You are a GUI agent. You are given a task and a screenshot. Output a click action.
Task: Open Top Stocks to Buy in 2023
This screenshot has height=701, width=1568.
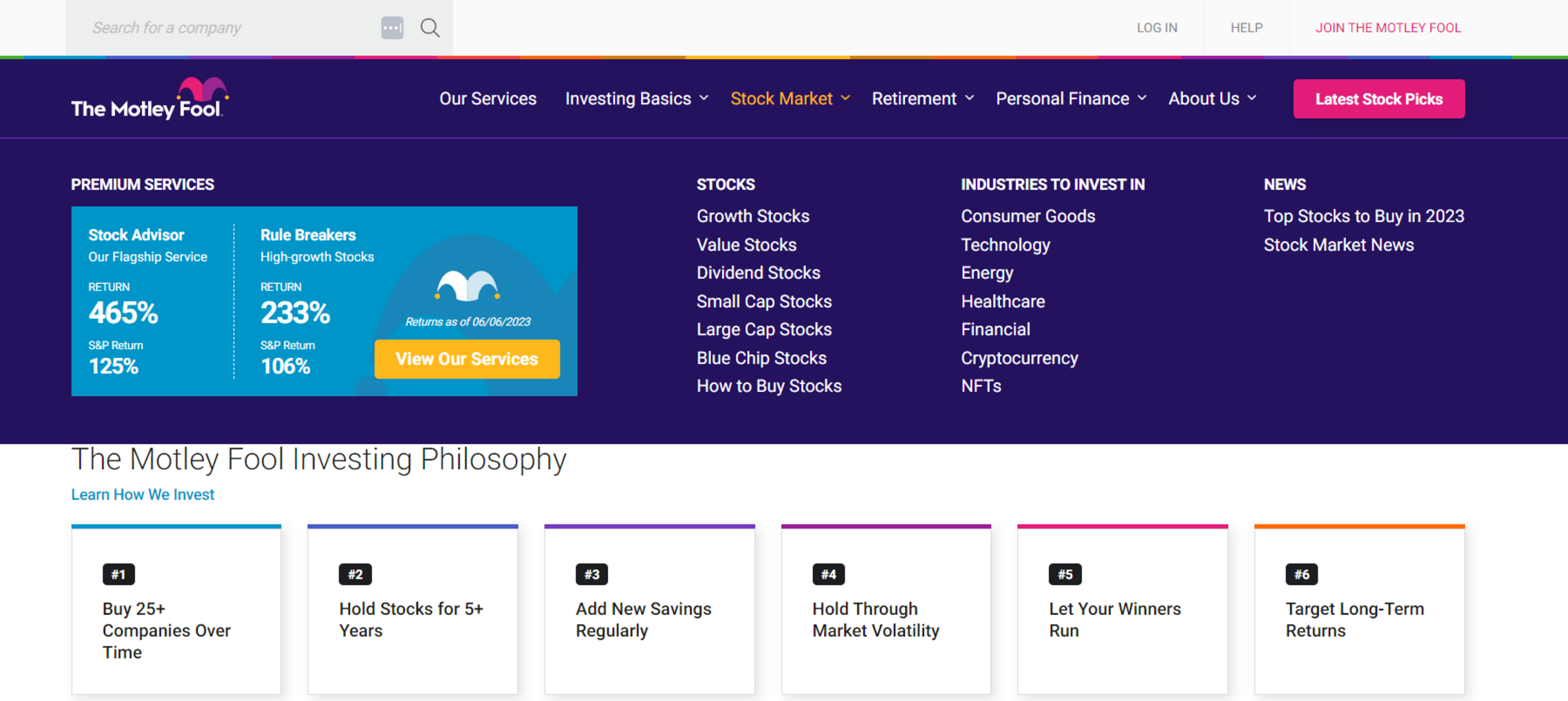point(1363,216)
